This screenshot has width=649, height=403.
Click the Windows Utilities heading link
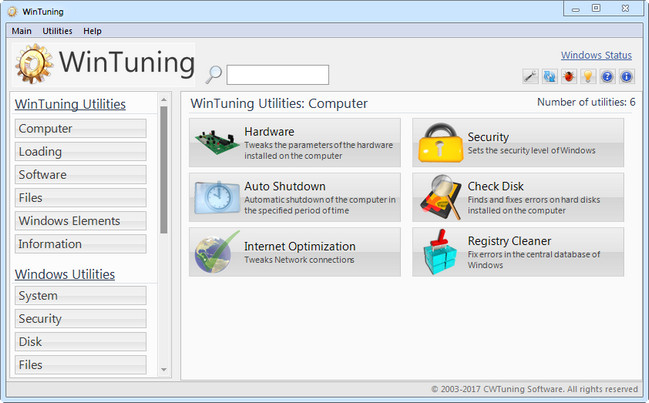(65, 274)
